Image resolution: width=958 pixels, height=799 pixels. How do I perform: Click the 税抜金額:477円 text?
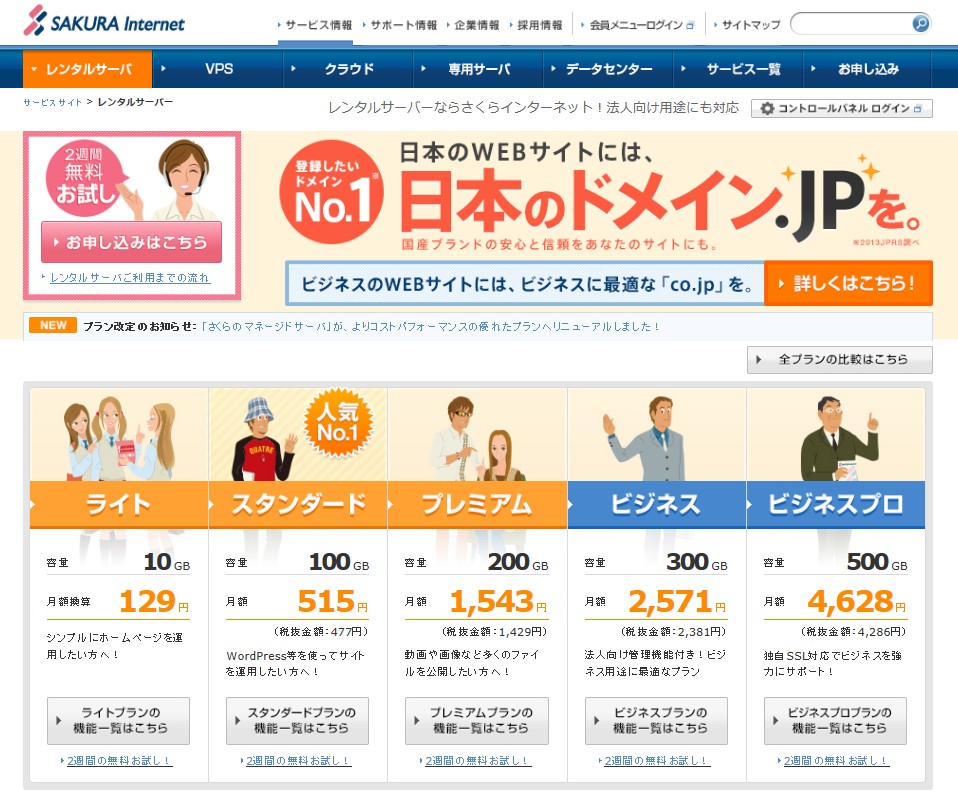pyautogui.click(x=320, y=631)
